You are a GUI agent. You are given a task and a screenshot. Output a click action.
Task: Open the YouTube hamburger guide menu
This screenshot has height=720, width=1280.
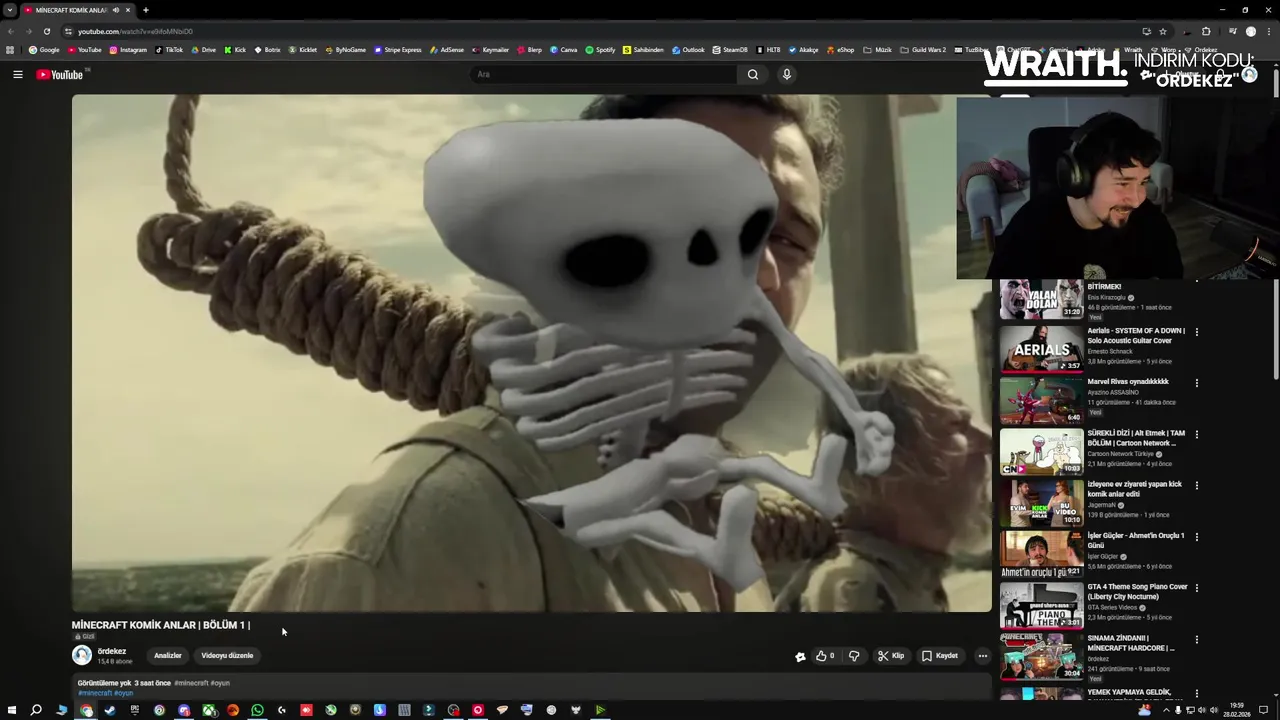tap(17, 74)
